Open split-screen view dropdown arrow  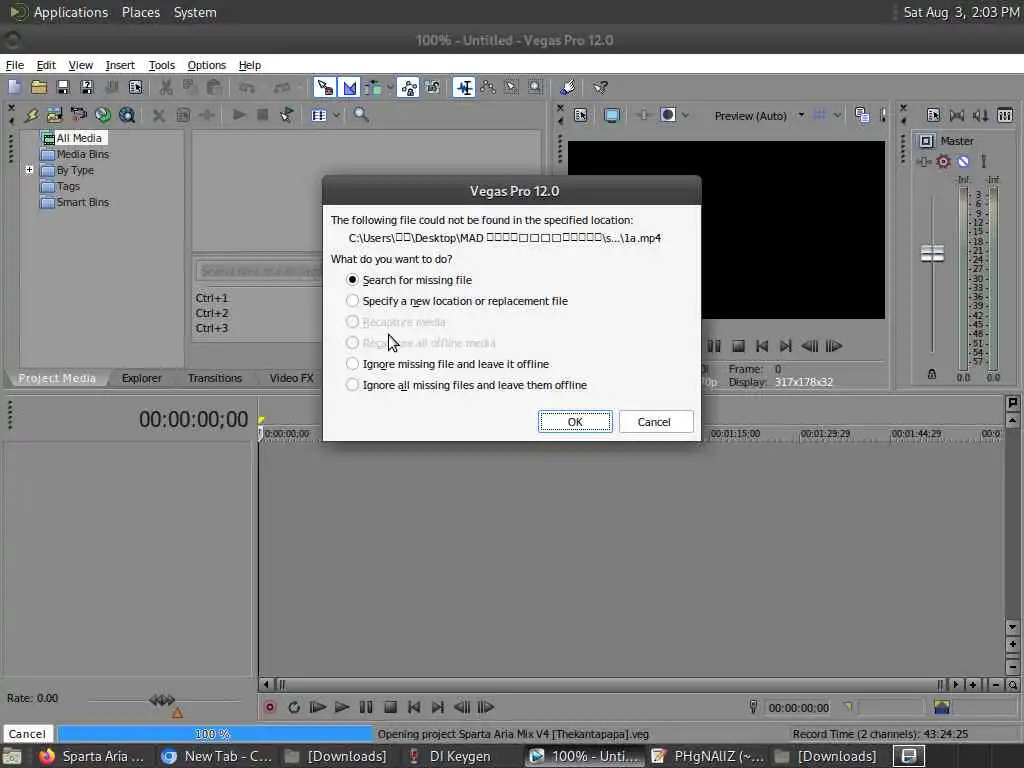(685, 116)
